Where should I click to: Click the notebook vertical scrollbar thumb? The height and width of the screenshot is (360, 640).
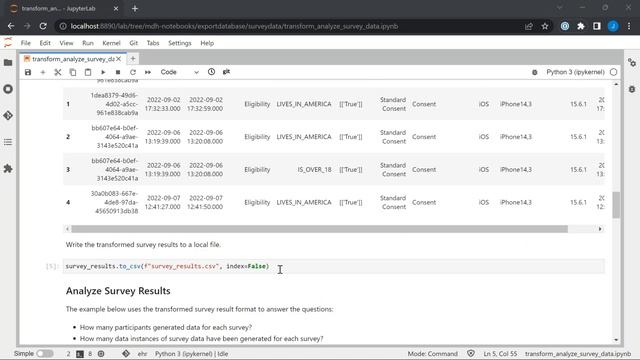pos(616,205)
